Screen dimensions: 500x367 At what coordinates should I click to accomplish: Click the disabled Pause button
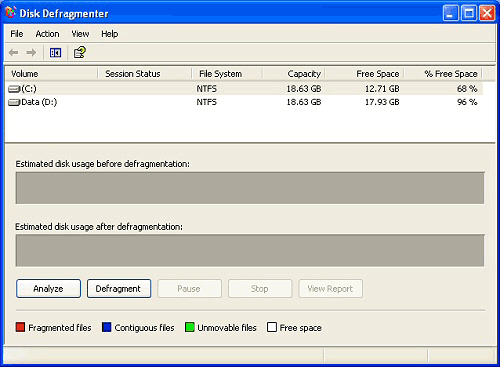pos(189,289)
